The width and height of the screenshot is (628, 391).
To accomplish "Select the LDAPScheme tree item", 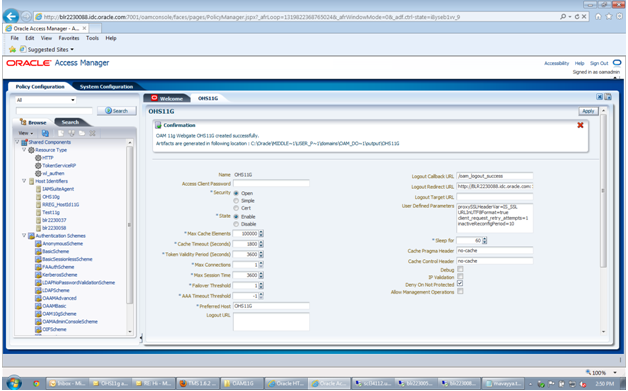I will (x=56, y=290).
